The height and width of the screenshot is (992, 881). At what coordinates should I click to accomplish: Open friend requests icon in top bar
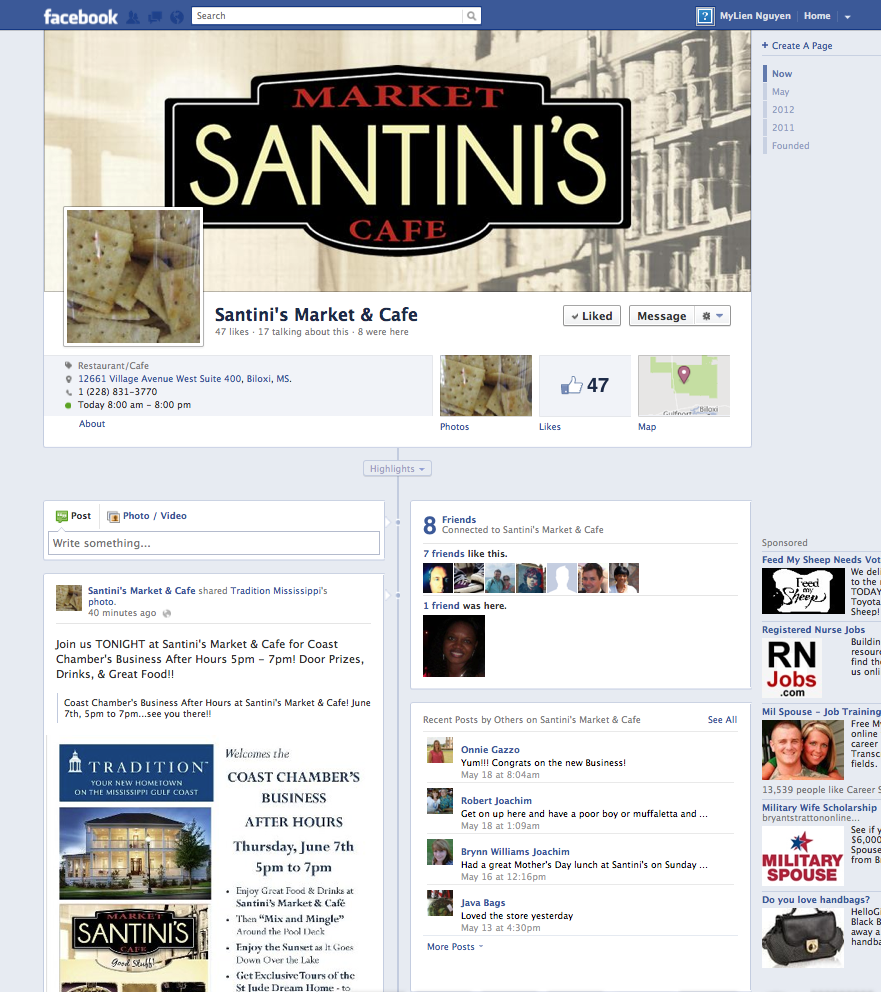click(x=133, y=16)
